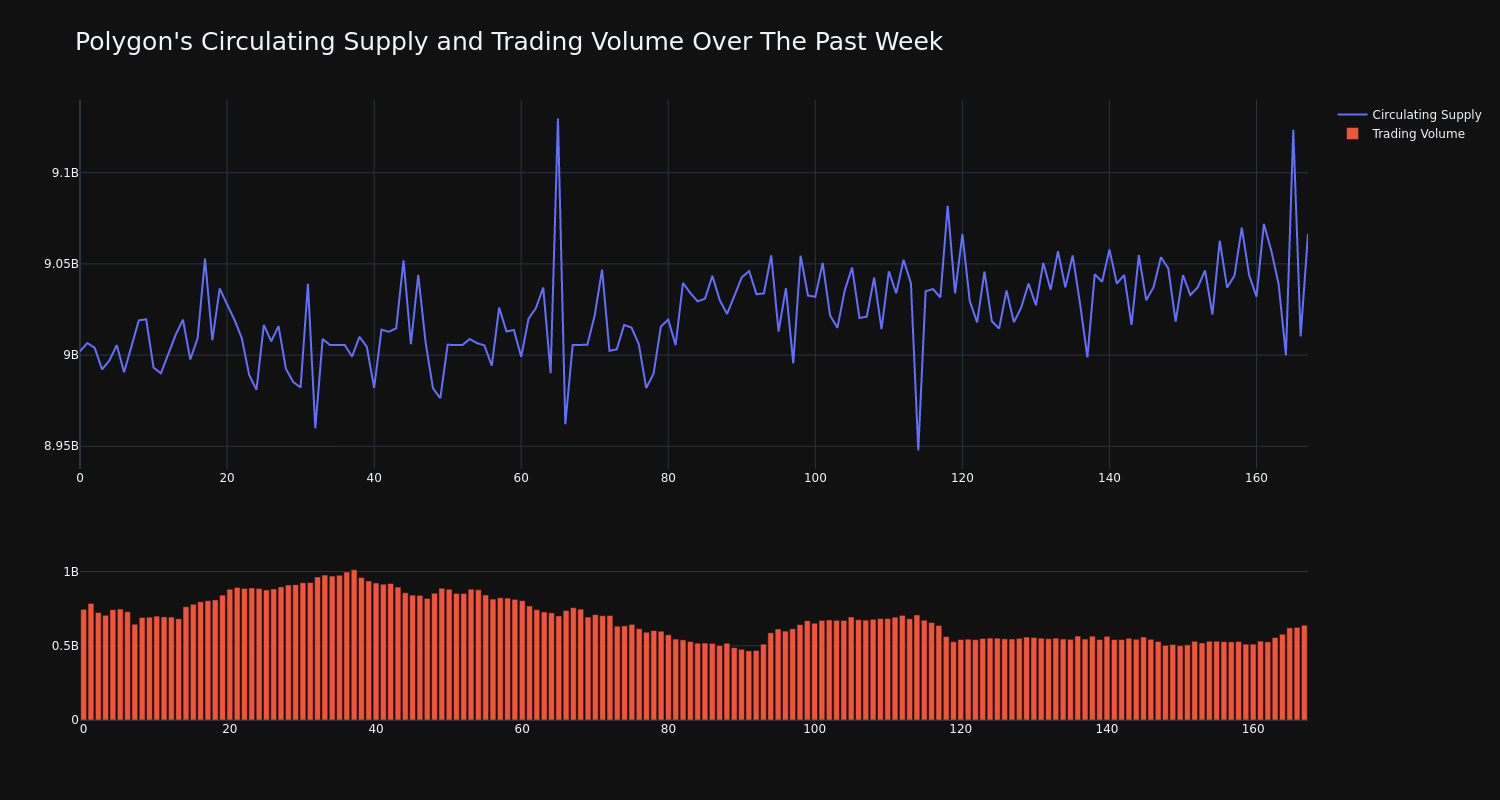Click the 40 tick label under volume chart
This screenshot has height=800, width=1500.
point(376,729)
